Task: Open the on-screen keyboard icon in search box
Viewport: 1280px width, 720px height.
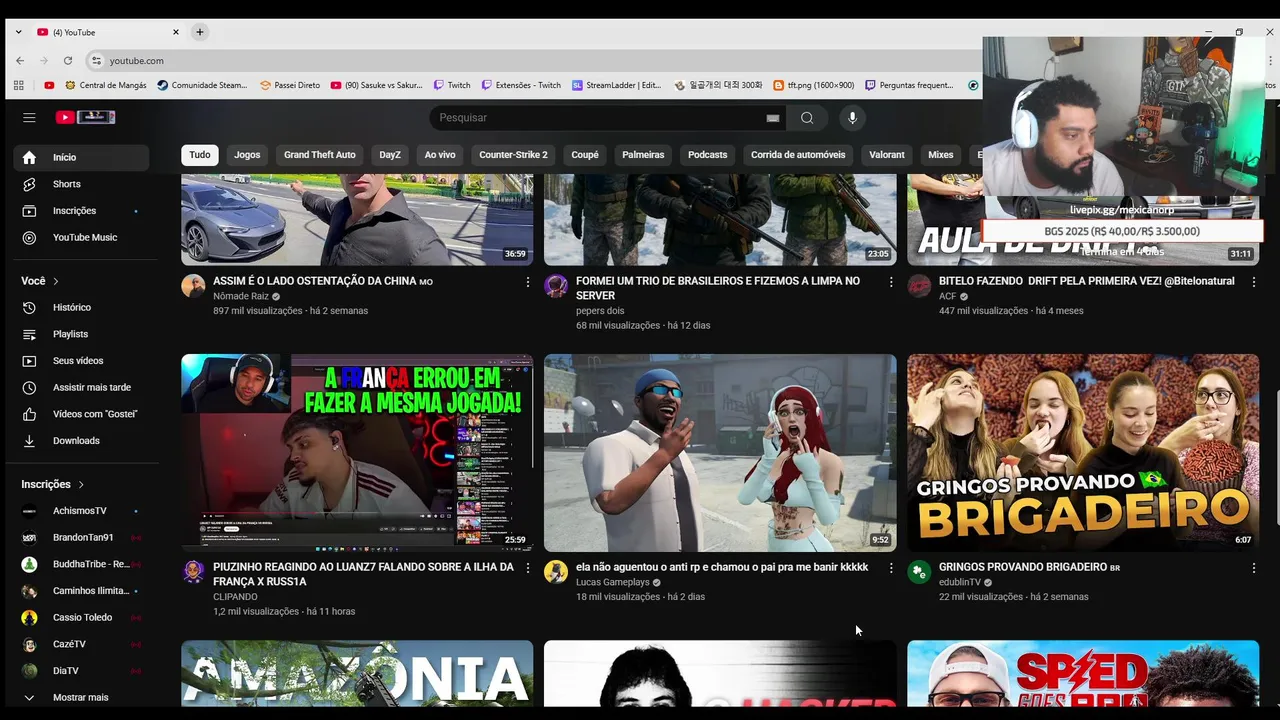Action: pyautogui.click(x=773, y=118)
